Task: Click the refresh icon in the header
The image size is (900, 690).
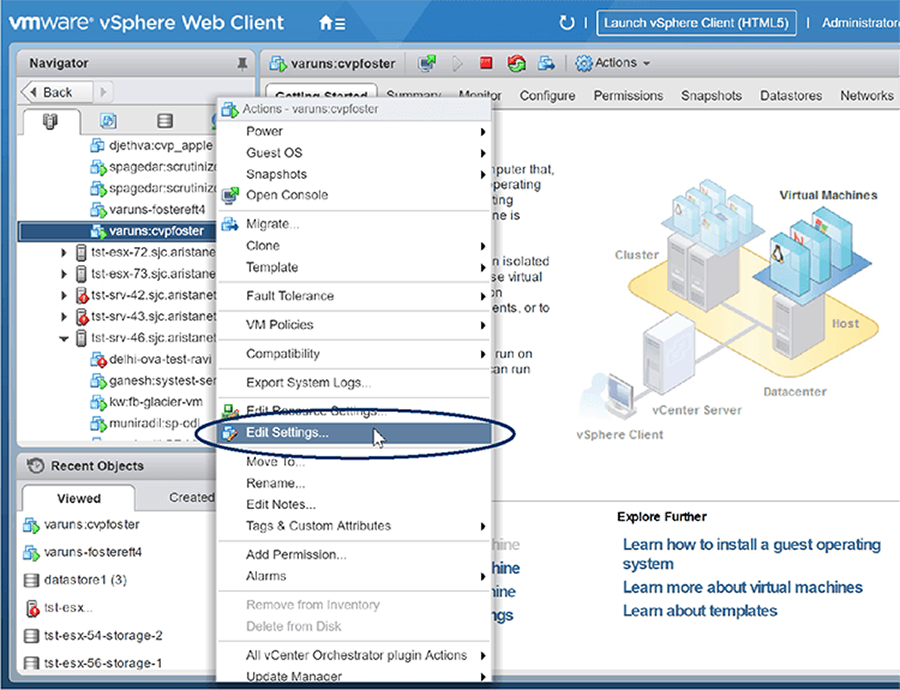Action: pos(567,23)
